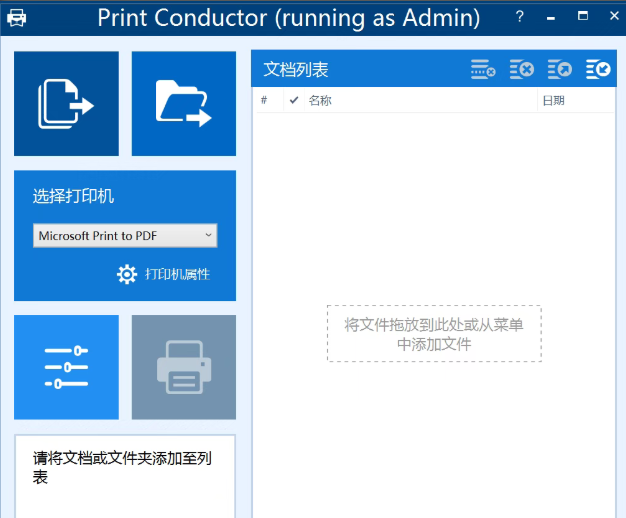Click the export list icon
The width and height of the screenshot is (626, 518).
560,69
